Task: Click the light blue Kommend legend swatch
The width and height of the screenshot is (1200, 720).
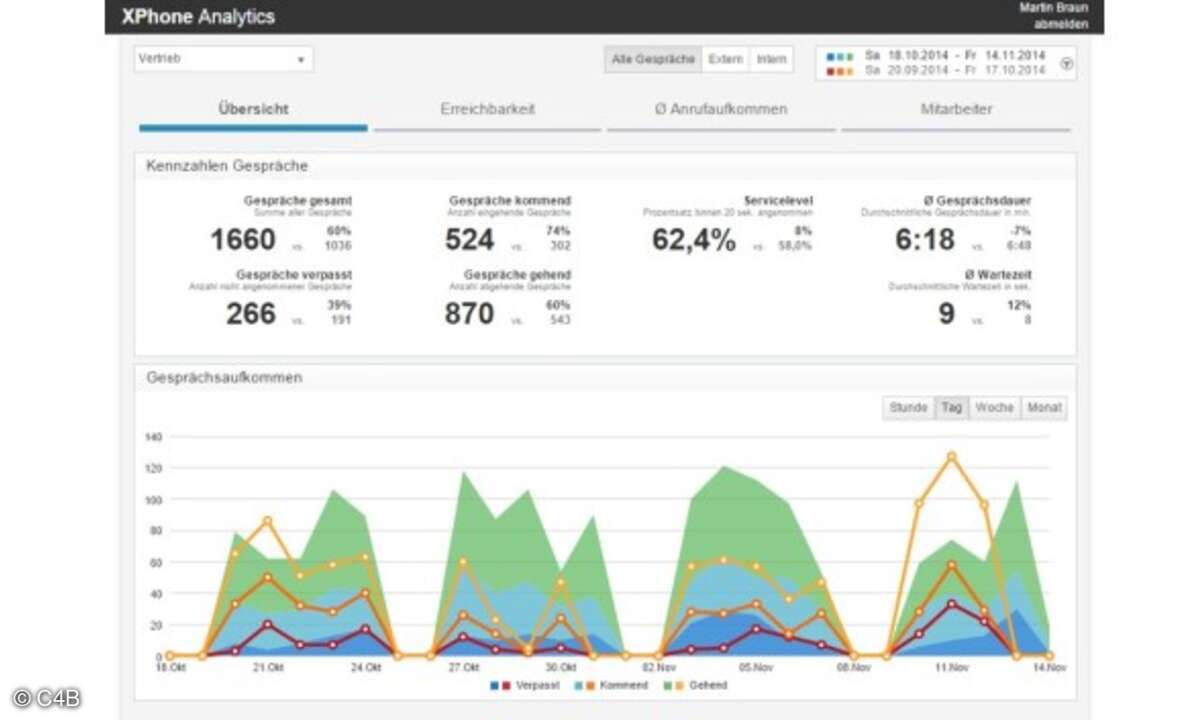Action: coord(580,686)
